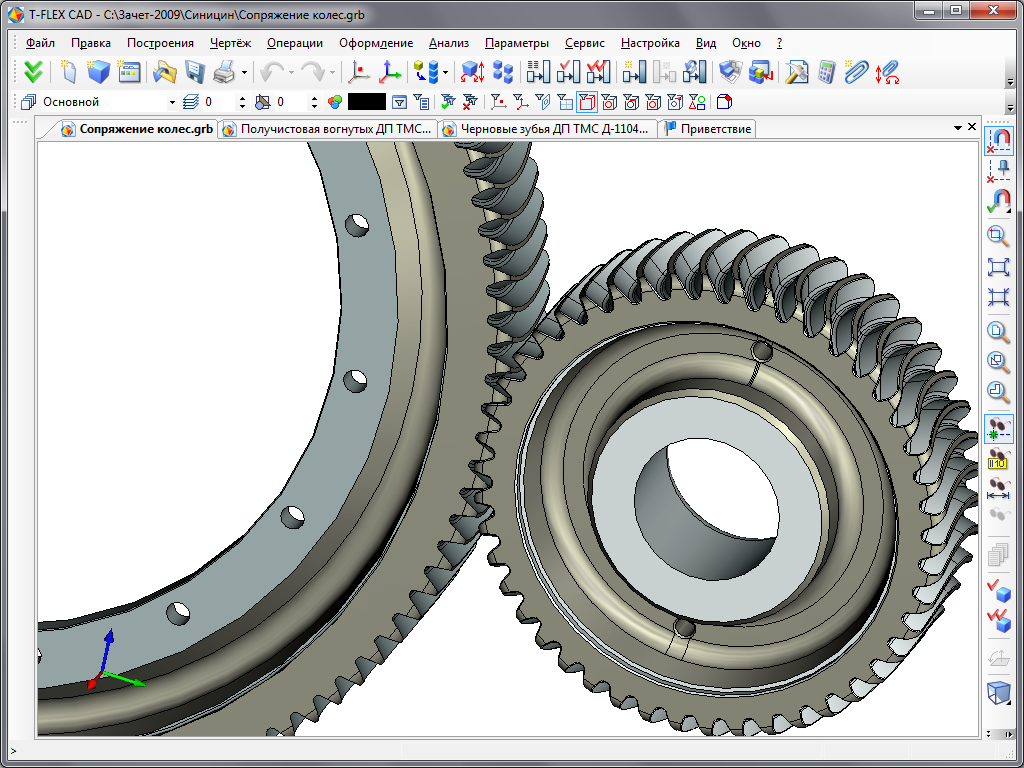1024x768 pixels.
Task: Expand the right toolbar overflow chevron
Action: (x=989, y=734)
